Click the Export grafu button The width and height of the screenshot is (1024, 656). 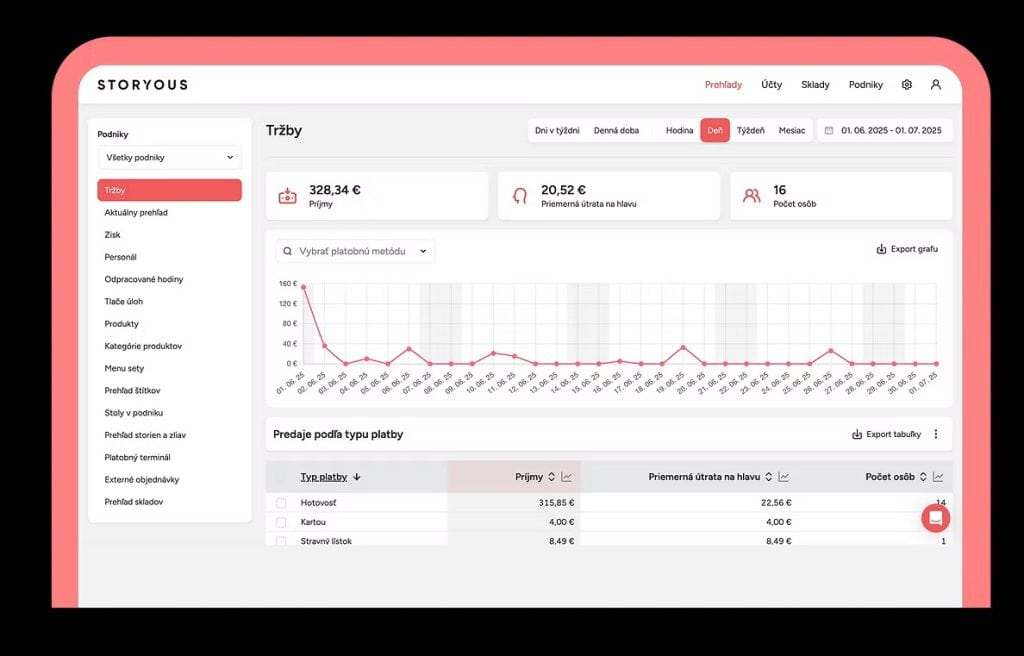tap(907, 249)
